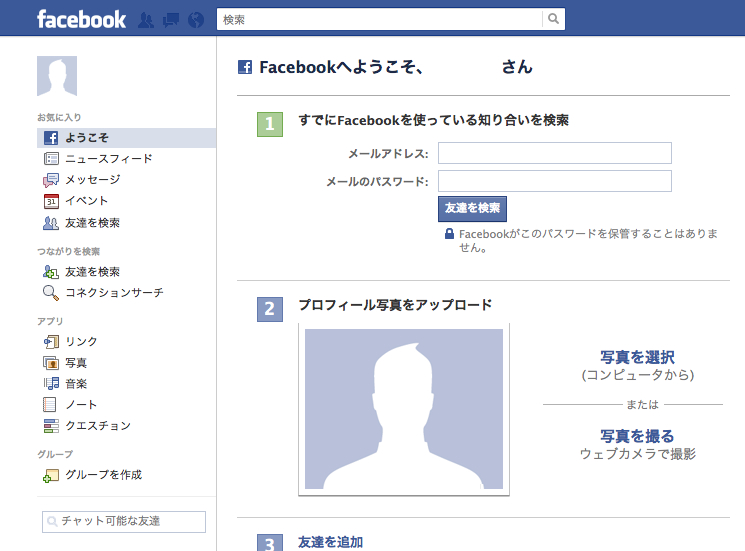Click the Facebook icon beside welcome heading
745x551 pixels.
point(245,67)
